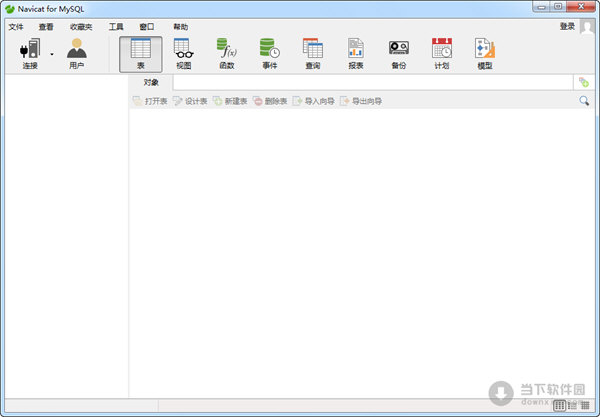
Task: Switch to list view in status bar
Action: 572,406
